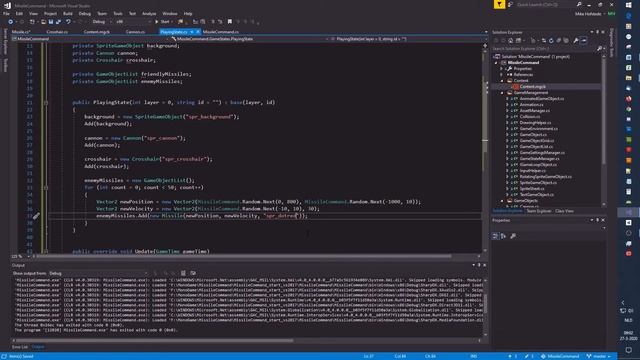The image size is (640, 360).
Task: Open the Debug menu
Action: (84, 13)
